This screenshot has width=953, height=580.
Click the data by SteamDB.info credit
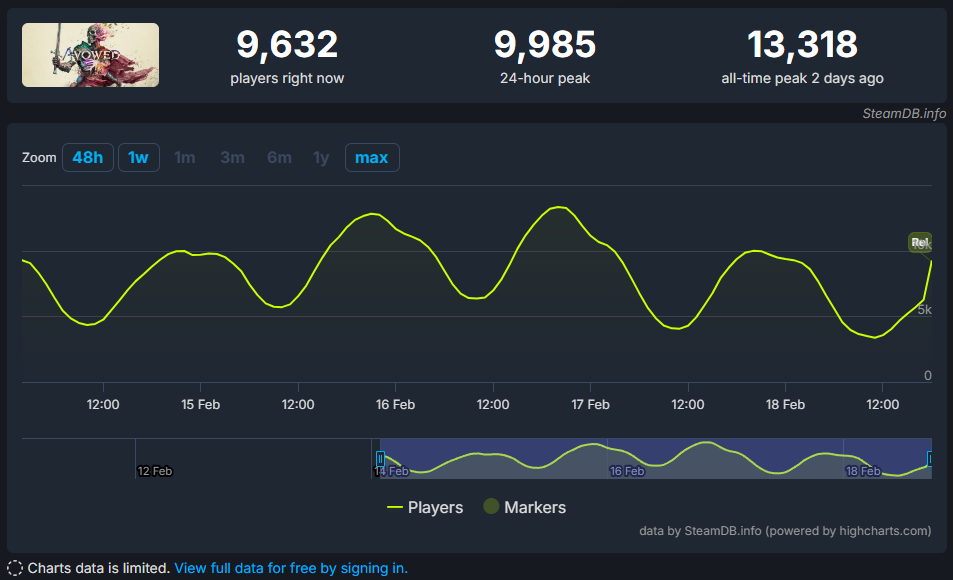(x=785, y=531)
